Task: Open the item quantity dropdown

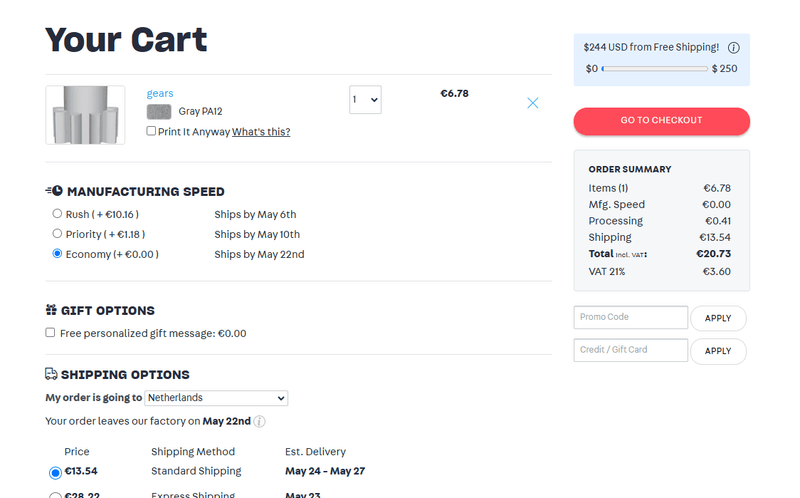Action: coord(365,100)
